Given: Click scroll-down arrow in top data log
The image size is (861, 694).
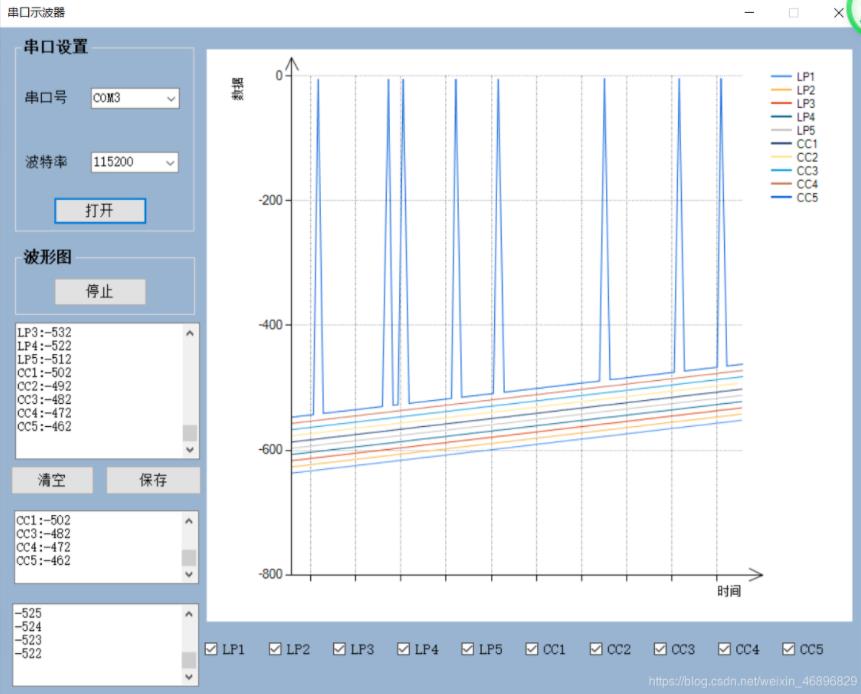Looking at the screenshot, I should pos(189,449).
